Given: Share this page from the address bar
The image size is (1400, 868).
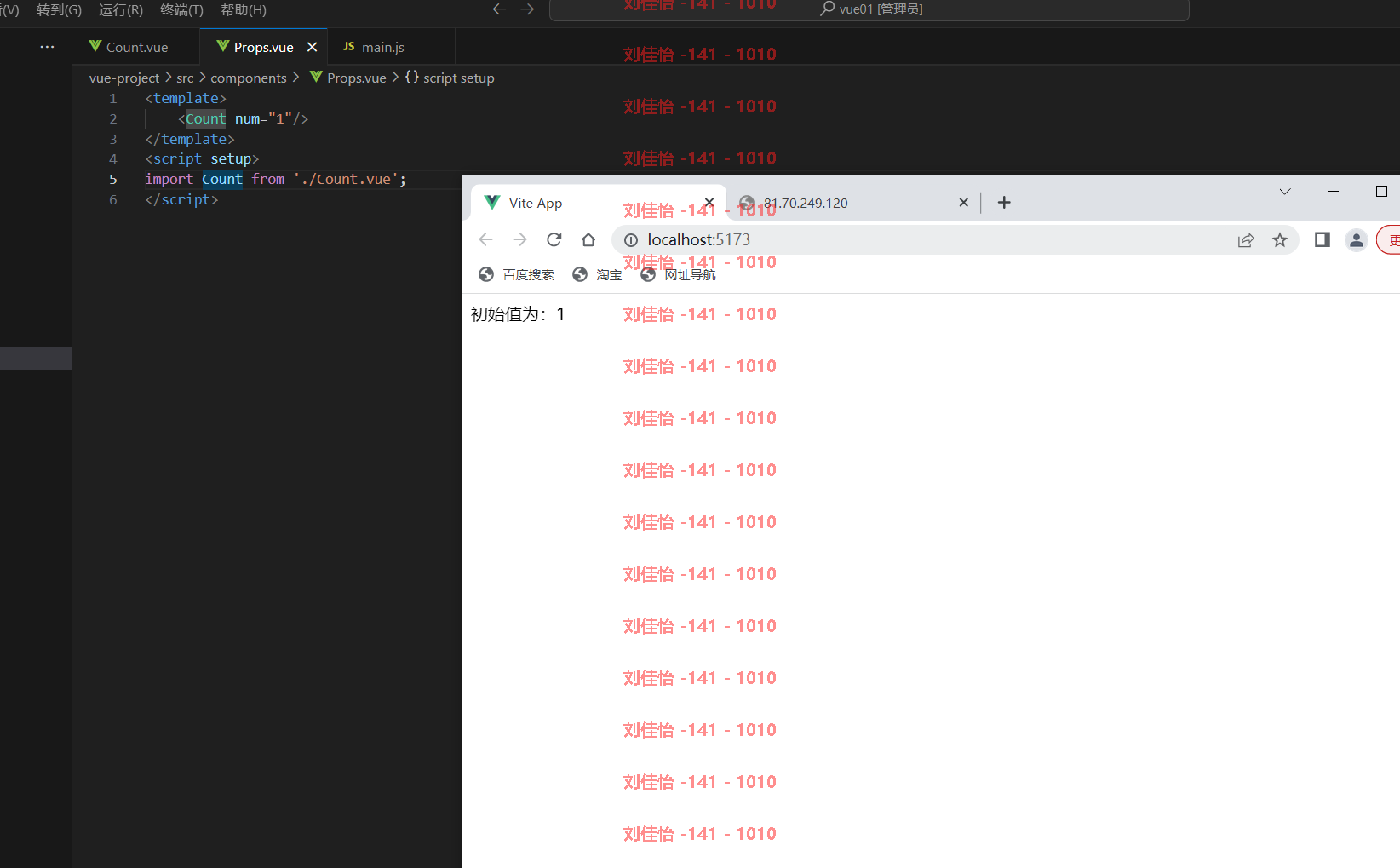Looking at the screenshot, I should tap(1246, 240).
